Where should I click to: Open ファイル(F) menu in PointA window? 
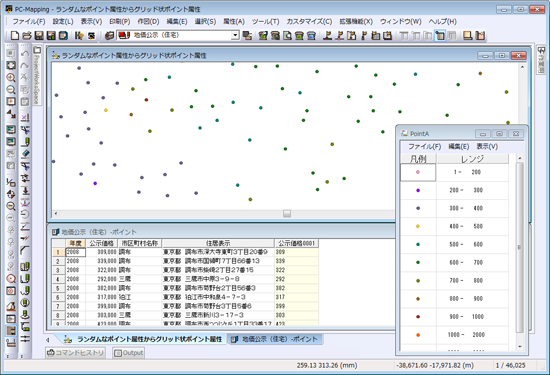pos(424,146)
